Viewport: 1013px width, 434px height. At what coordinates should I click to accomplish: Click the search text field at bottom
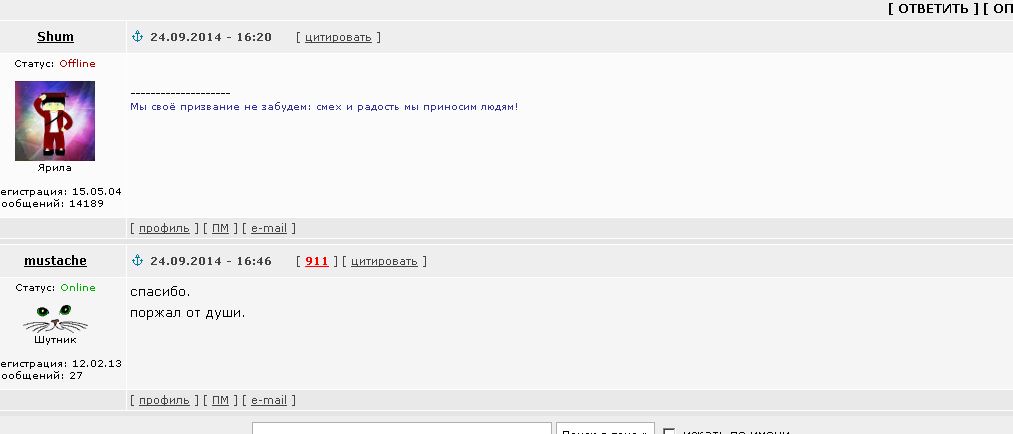coord(402,429)
